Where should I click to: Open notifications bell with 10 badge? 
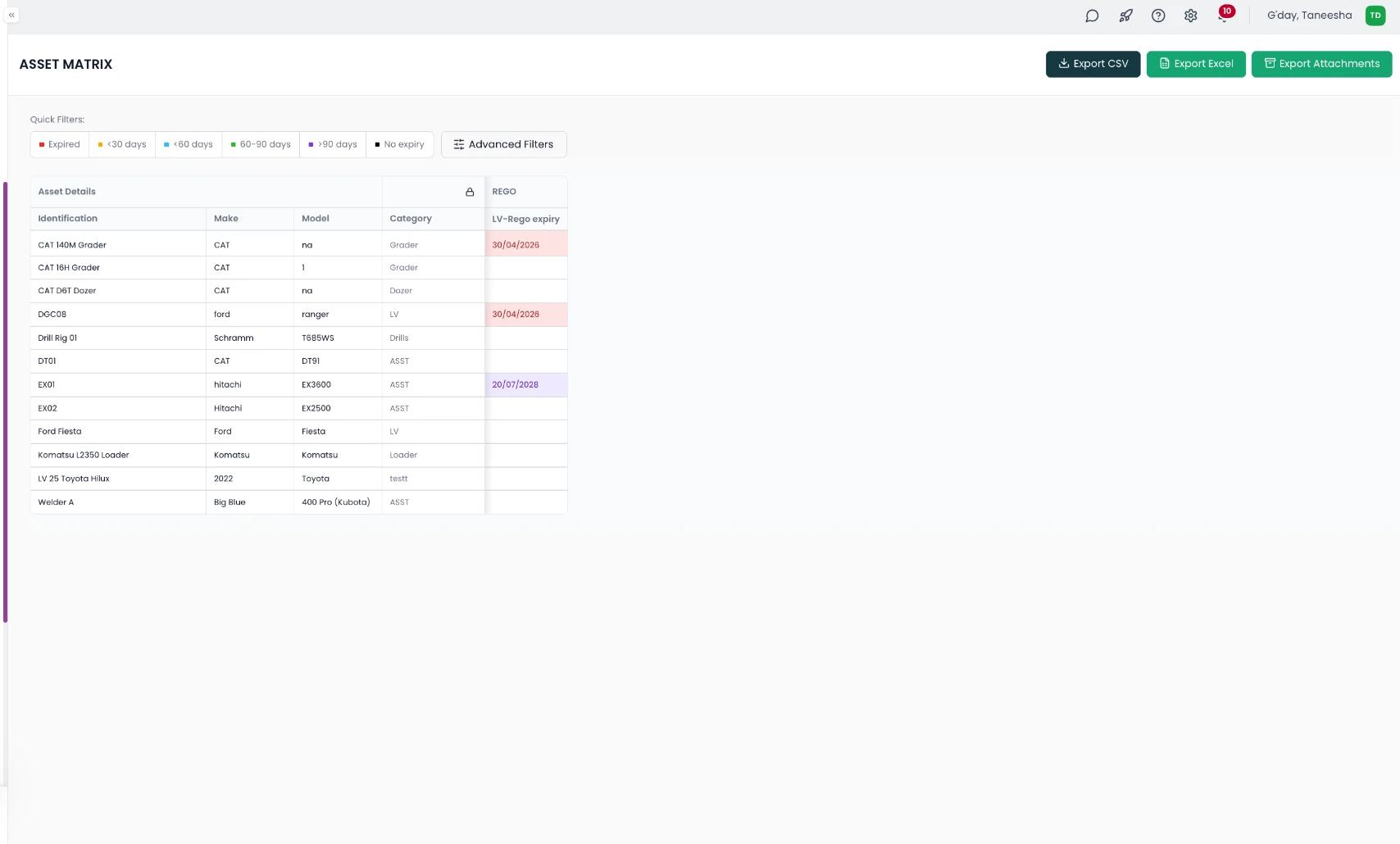pos(1224,15)
